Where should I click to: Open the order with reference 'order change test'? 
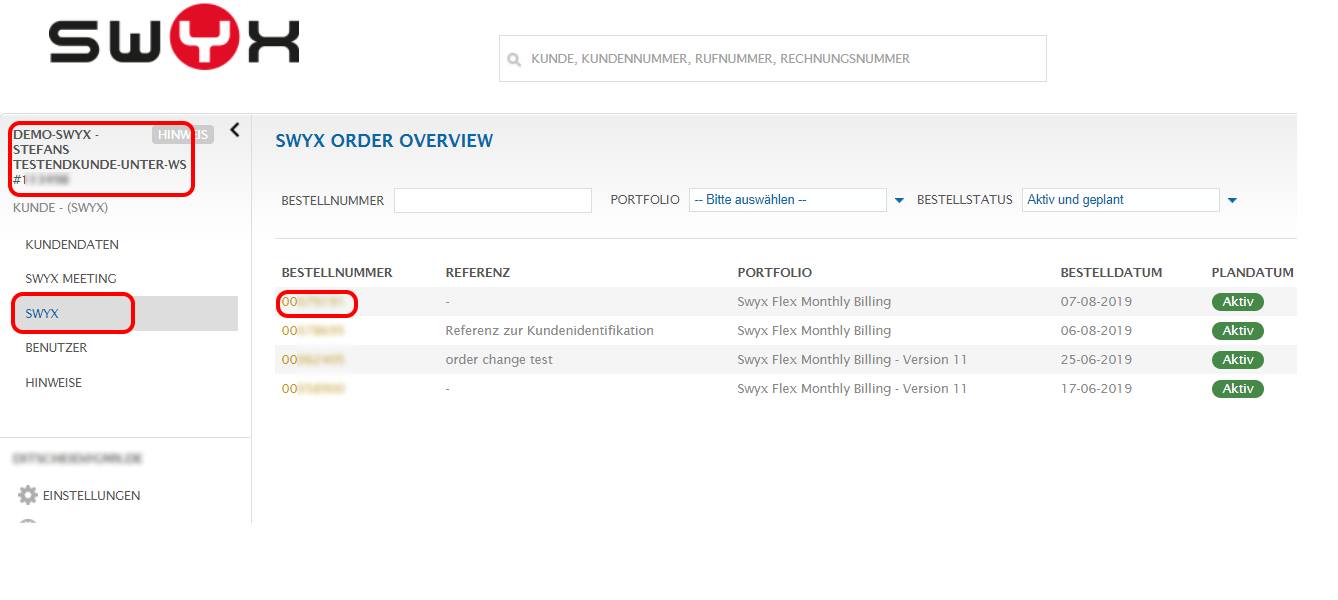314,360
